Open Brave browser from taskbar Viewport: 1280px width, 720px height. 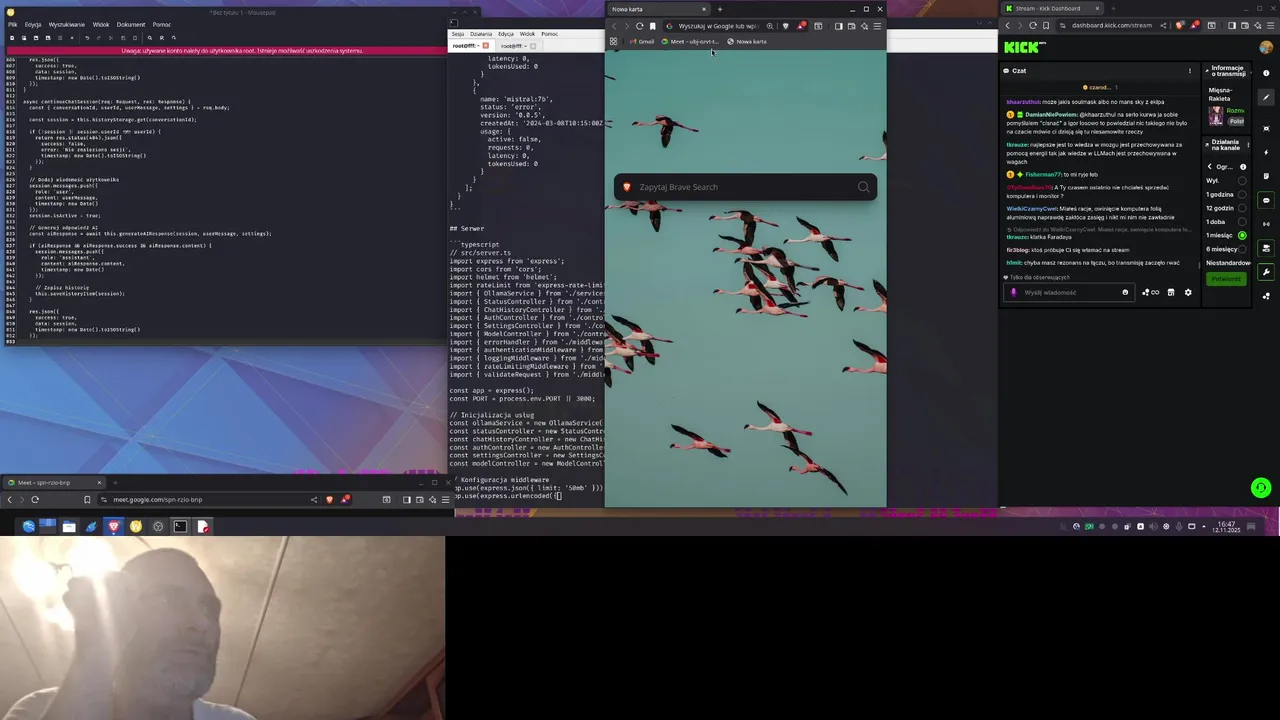pos(113,526)
